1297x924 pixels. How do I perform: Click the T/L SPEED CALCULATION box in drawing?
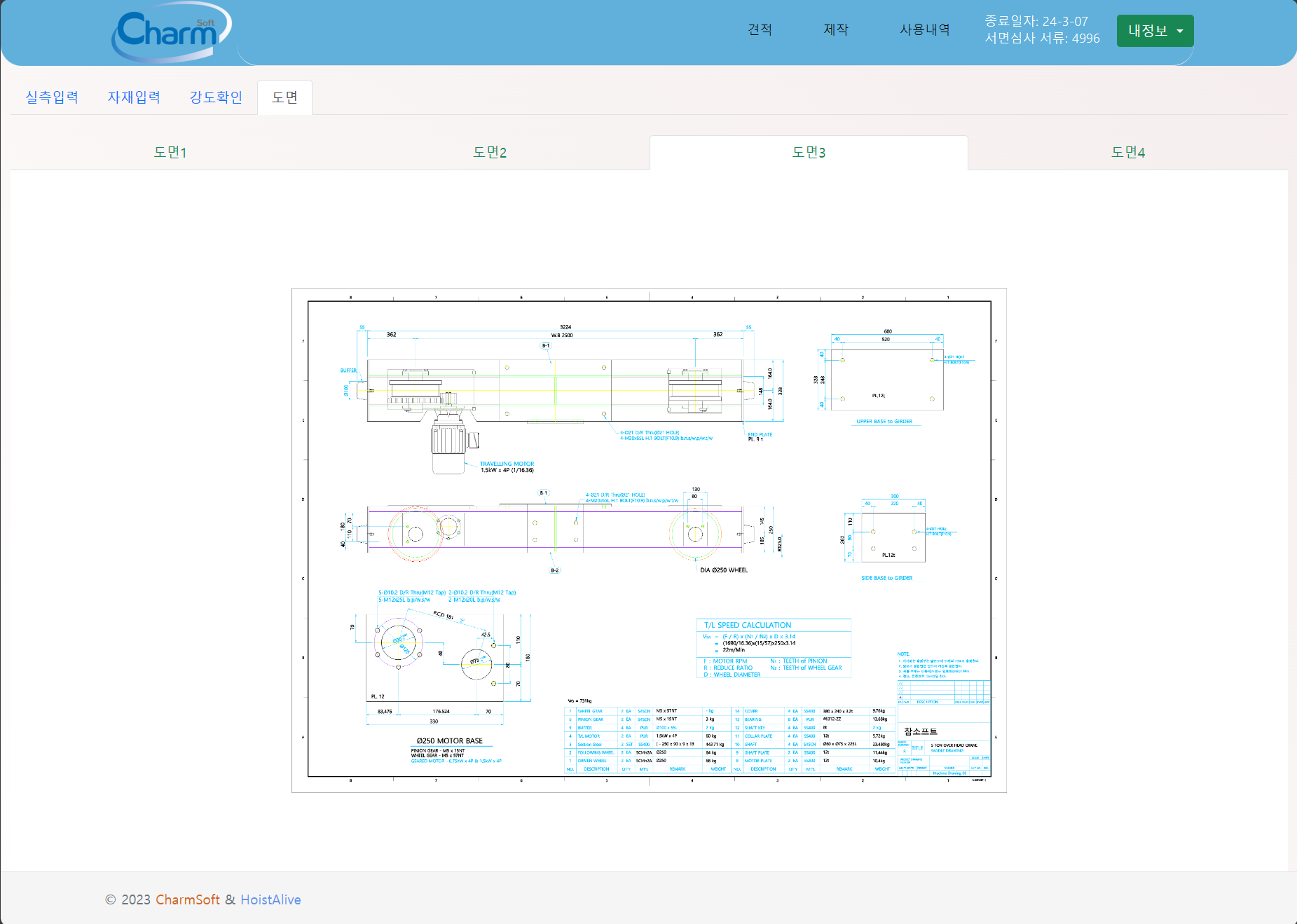click(x=774, y=648)
